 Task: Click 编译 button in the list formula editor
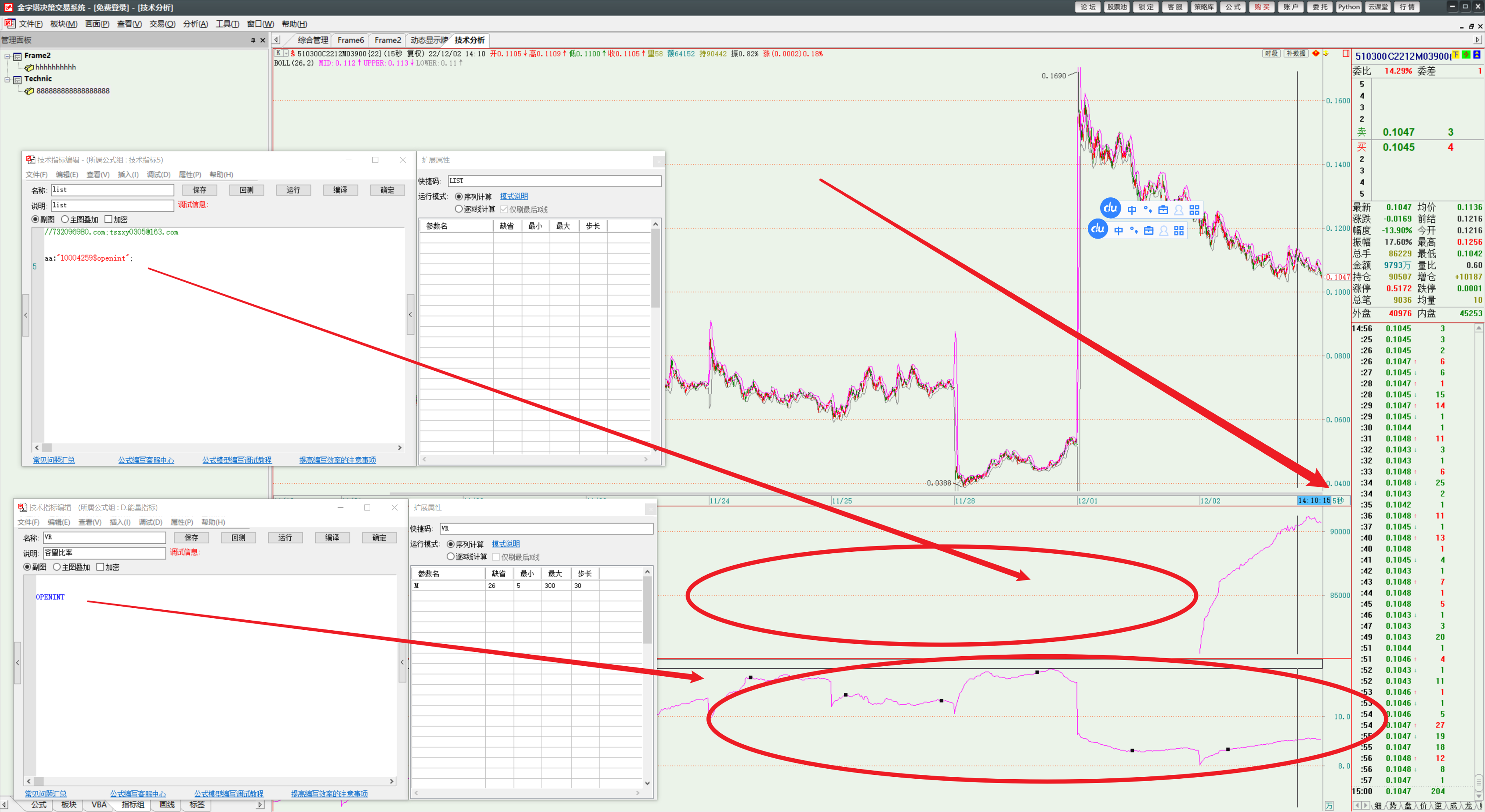coord(340,190)
